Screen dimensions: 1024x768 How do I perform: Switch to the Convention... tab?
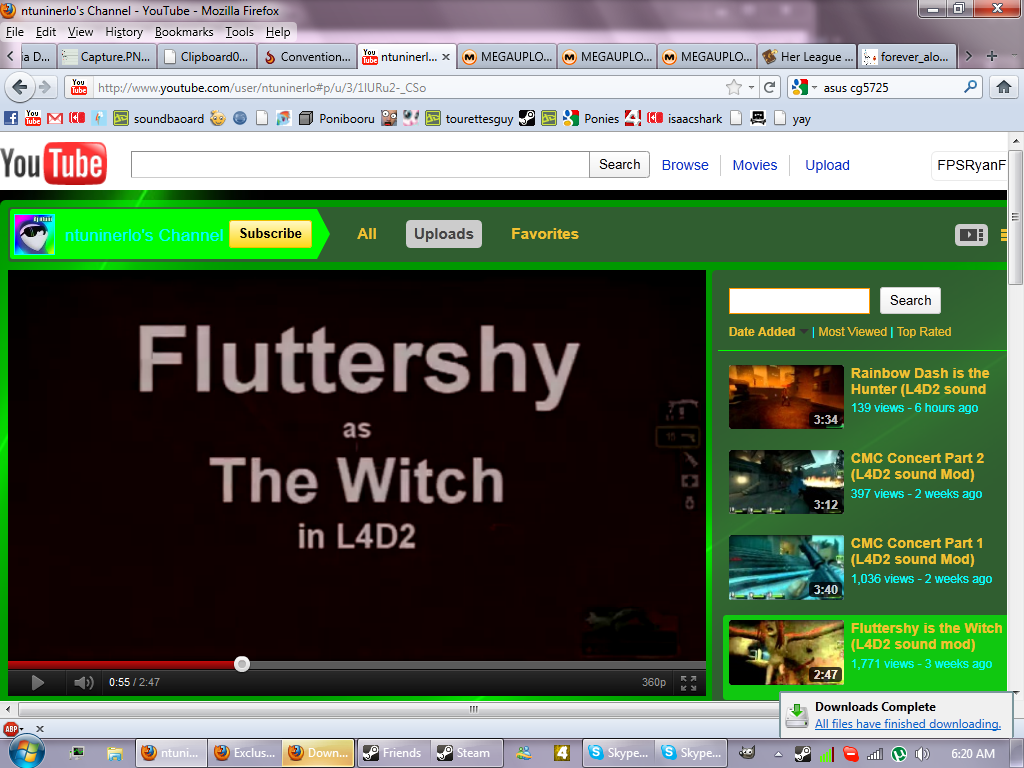coord(307,57)
